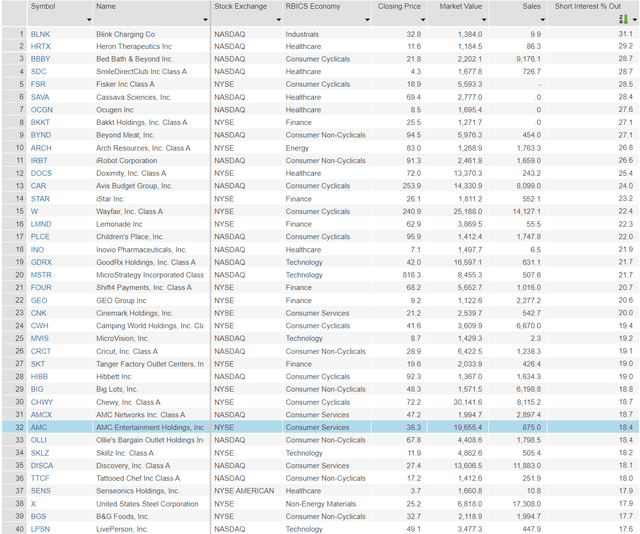
Task: Open the PLCE symbol link
Action: [40, 237]
